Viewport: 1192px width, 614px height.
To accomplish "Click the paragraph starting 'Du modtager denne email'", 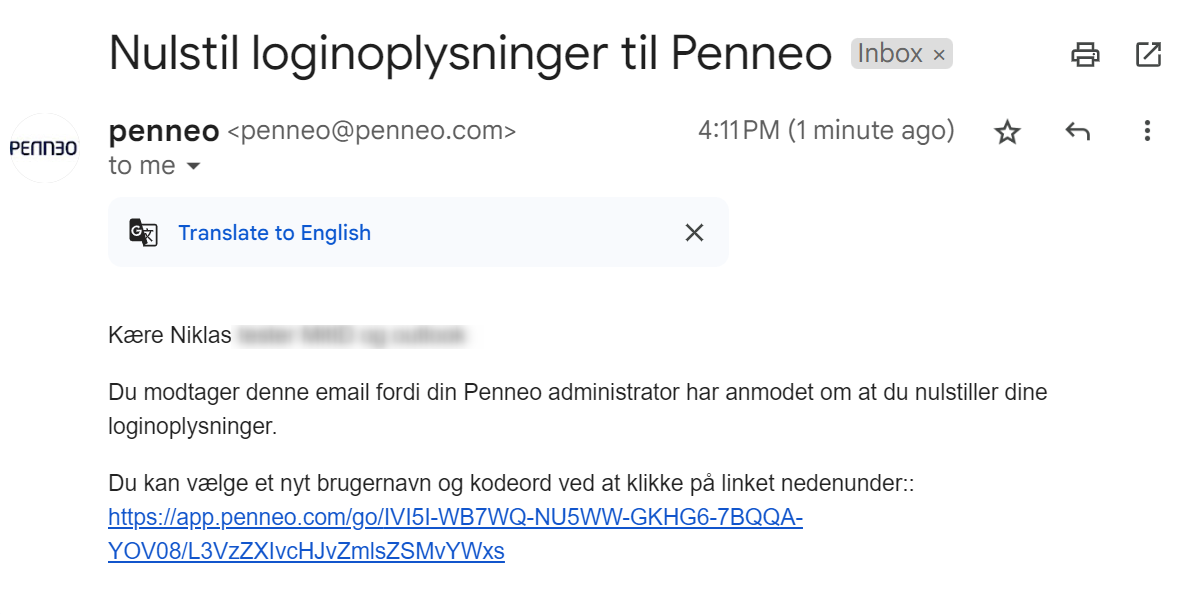I will click(578, 409).
